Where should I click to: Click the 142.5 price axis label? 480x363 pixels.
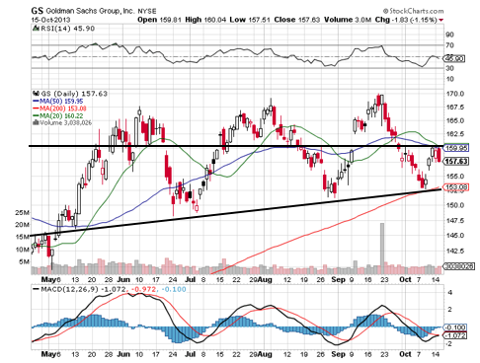point(455,250)
